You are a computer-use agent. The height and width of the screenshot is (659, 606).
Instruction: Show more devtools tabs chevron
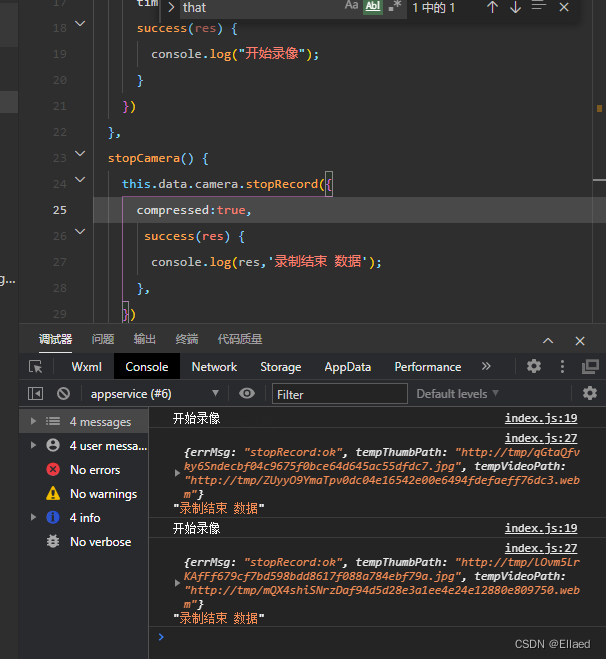pos(486,366)
